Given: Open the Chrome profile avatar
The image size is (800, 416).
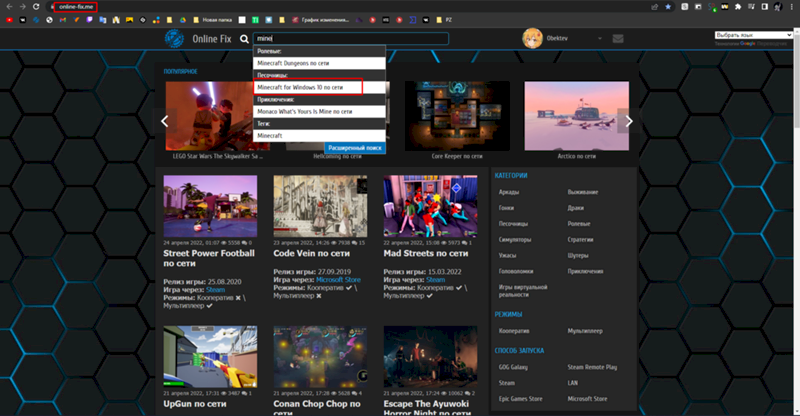Looking at the screenshot, I should point(778,7).
